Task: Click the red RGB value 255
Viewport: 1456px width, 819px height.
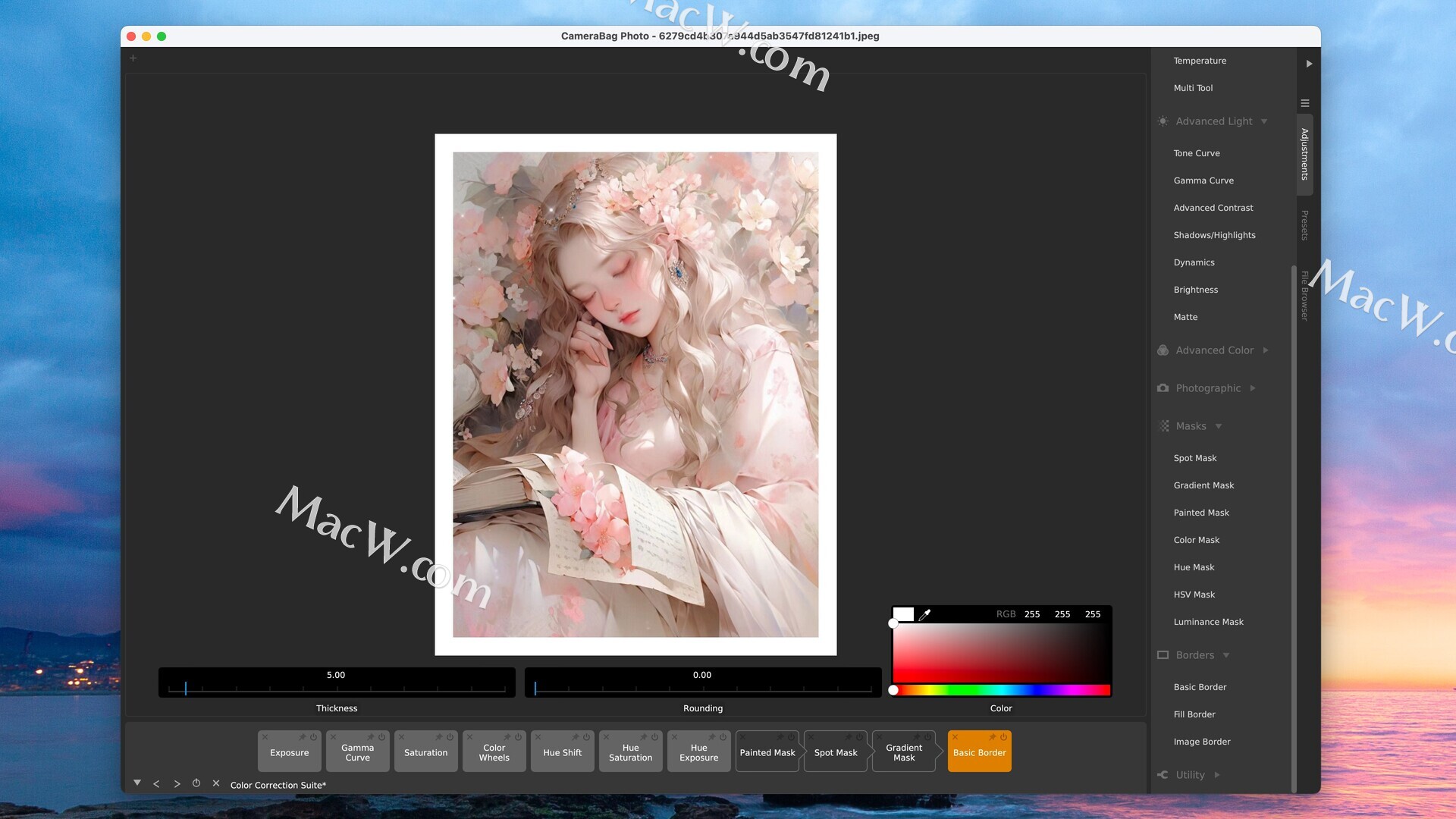Action: click(1032, 614)
